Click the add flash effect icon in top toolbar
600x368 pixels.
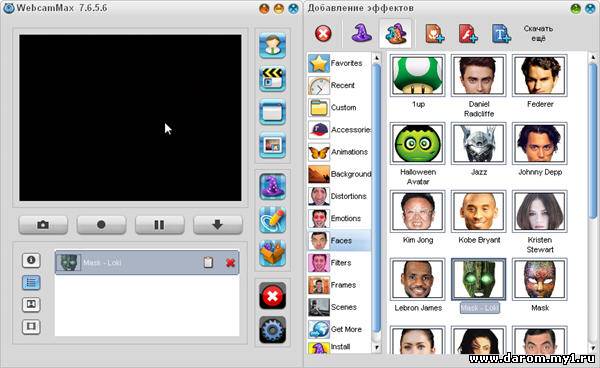(x=468, y=34)
